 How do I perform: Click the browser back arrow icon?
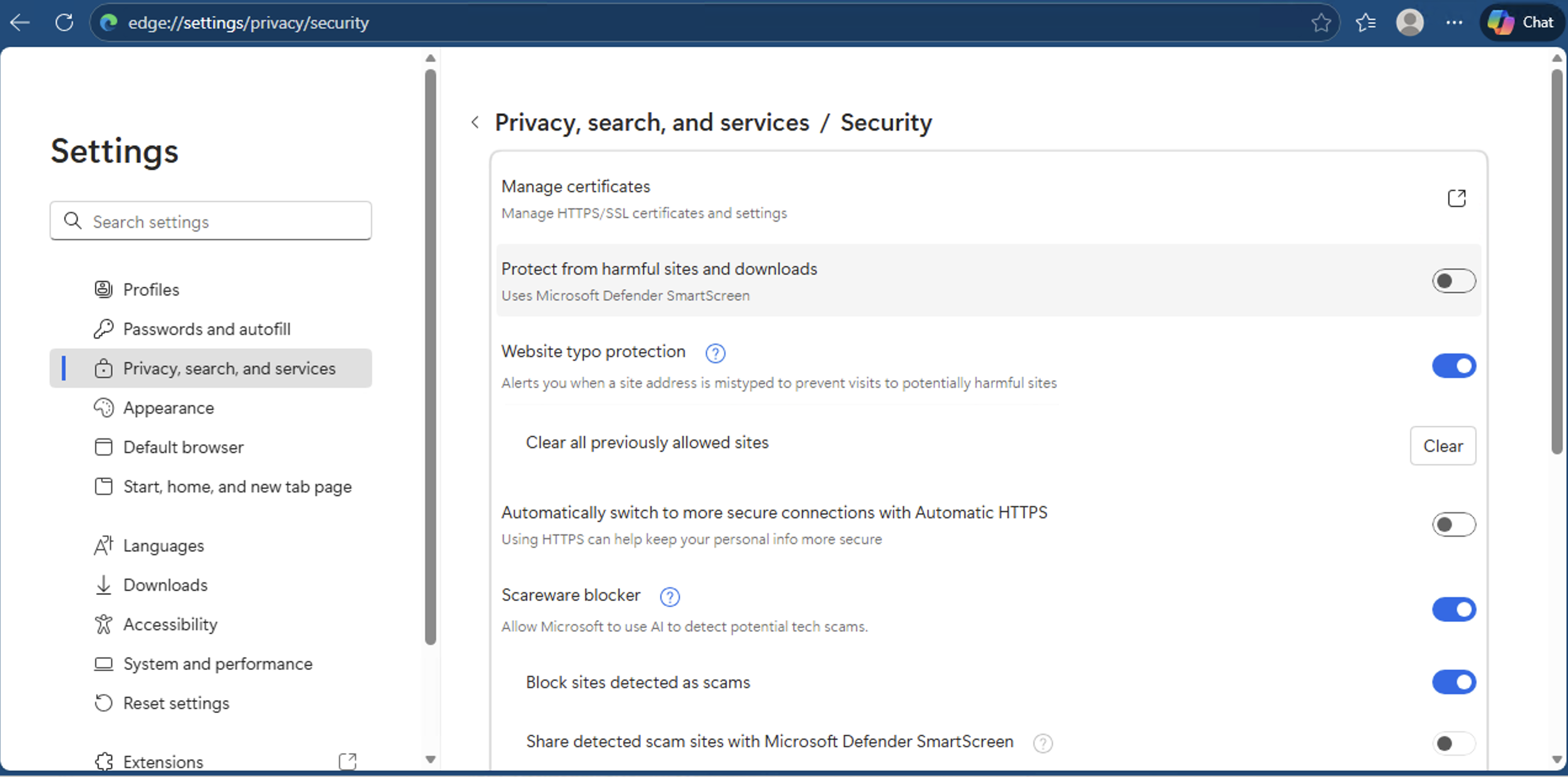20,23
